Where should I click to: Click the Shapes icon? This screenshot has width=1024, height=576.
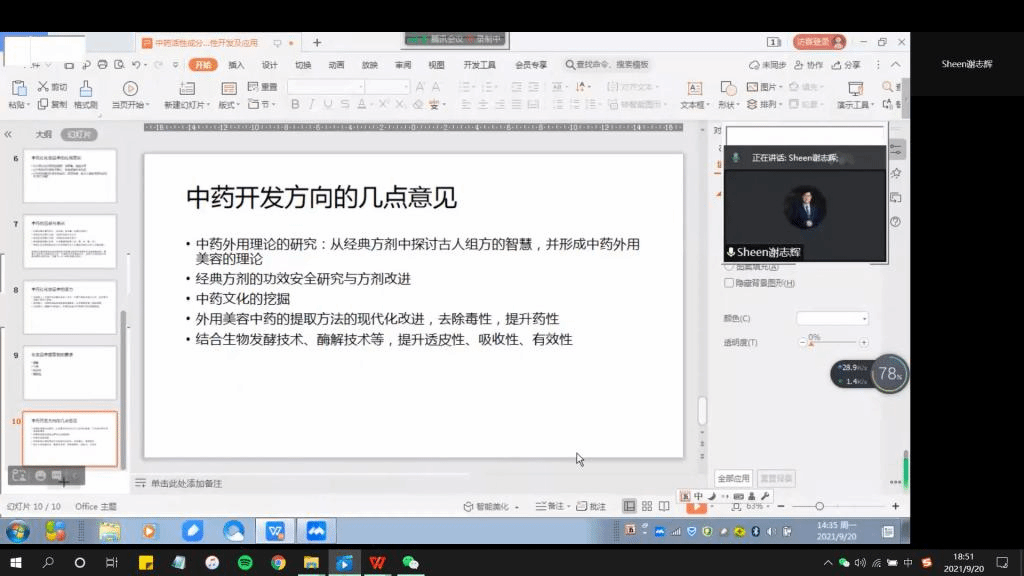click(x=728, y=88)
